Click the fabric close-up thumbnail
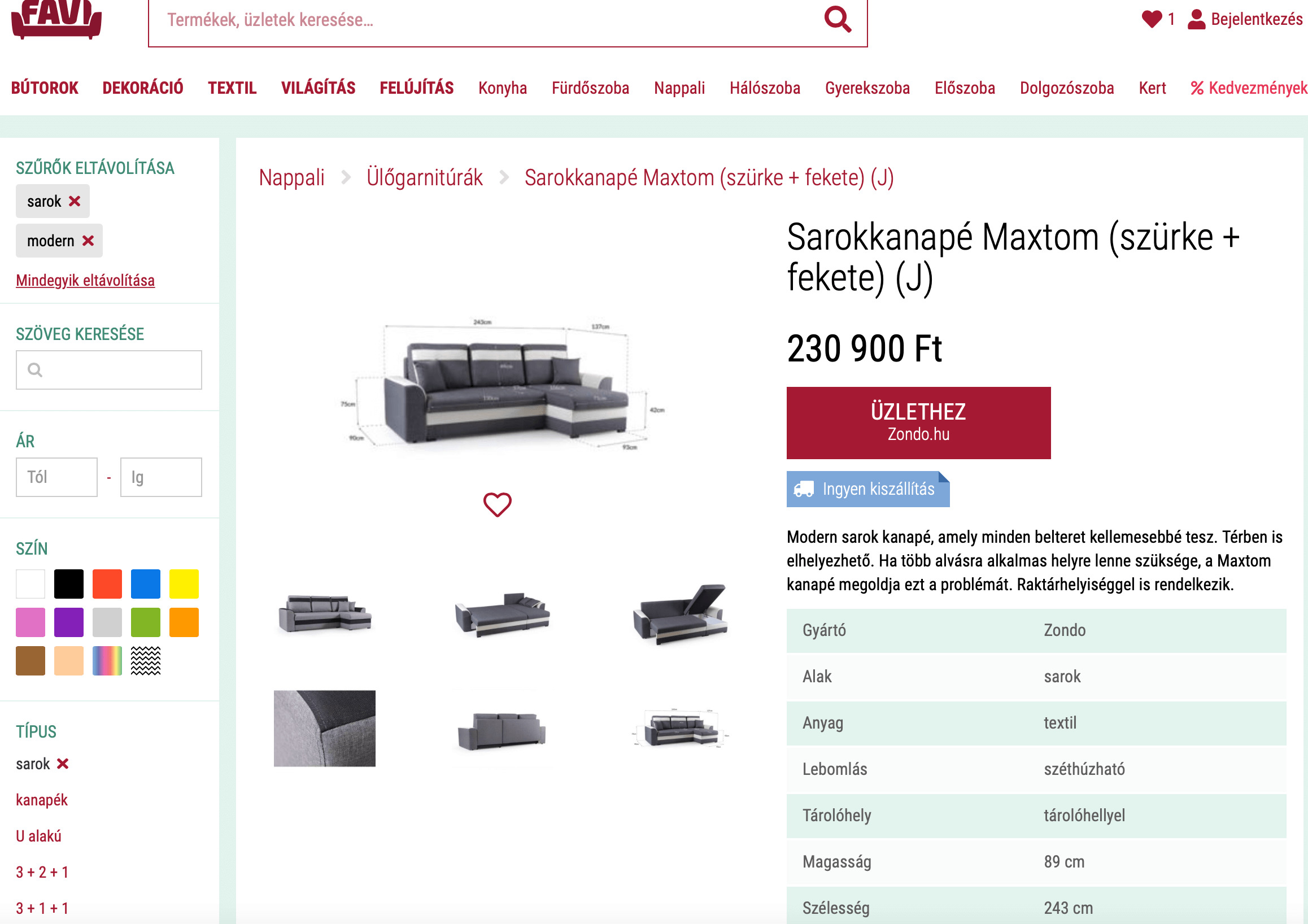This screenshot has height=924, width=1308. pos(325,728)
